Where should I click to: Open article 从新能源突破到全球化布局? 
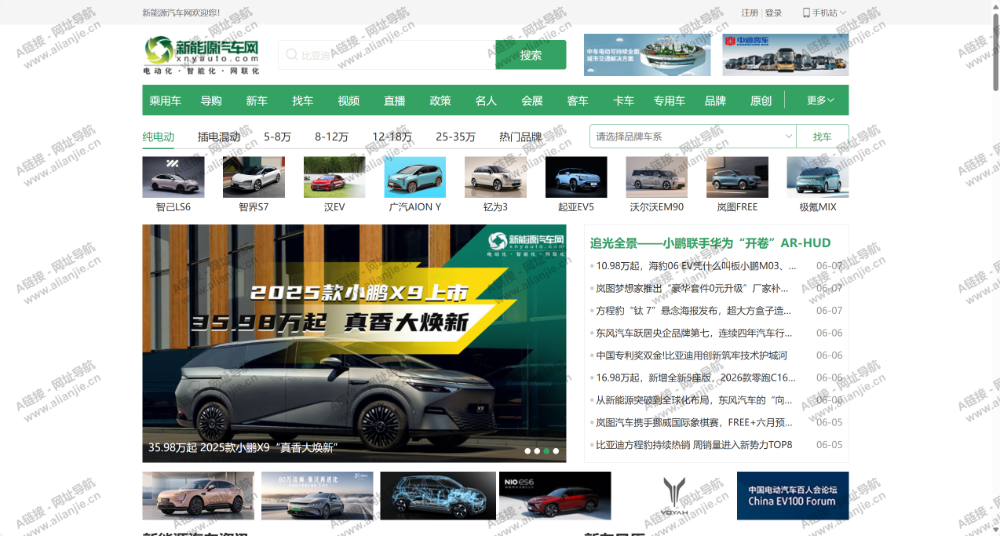(694, 400)
